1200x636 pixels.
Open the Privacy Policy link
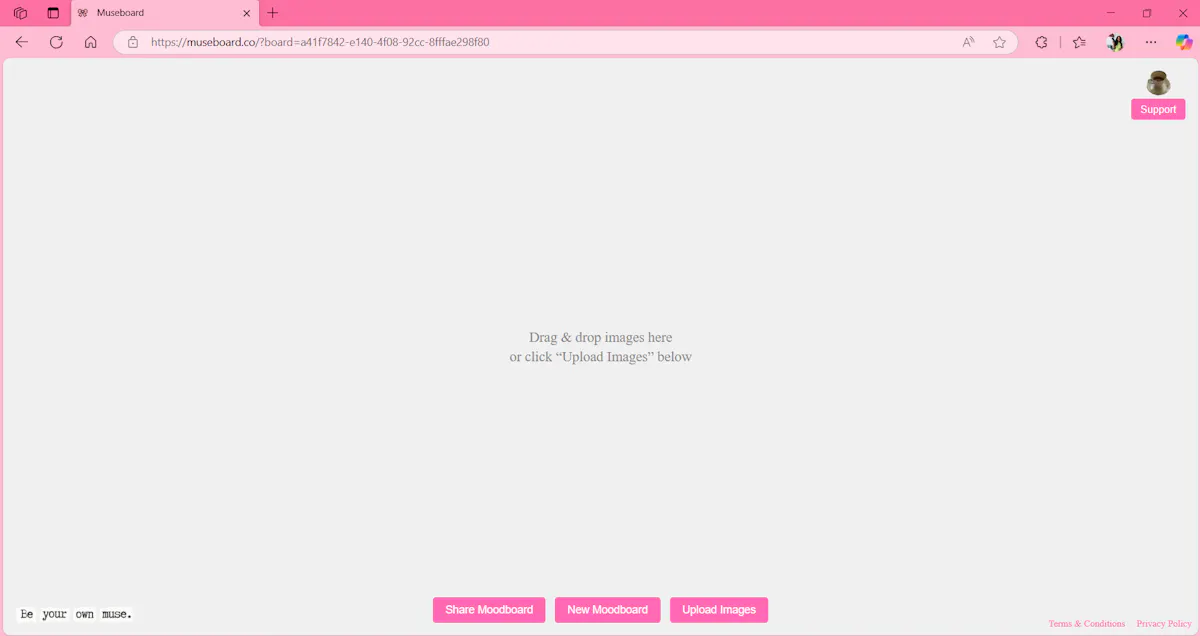click(x=1164, y=624)
